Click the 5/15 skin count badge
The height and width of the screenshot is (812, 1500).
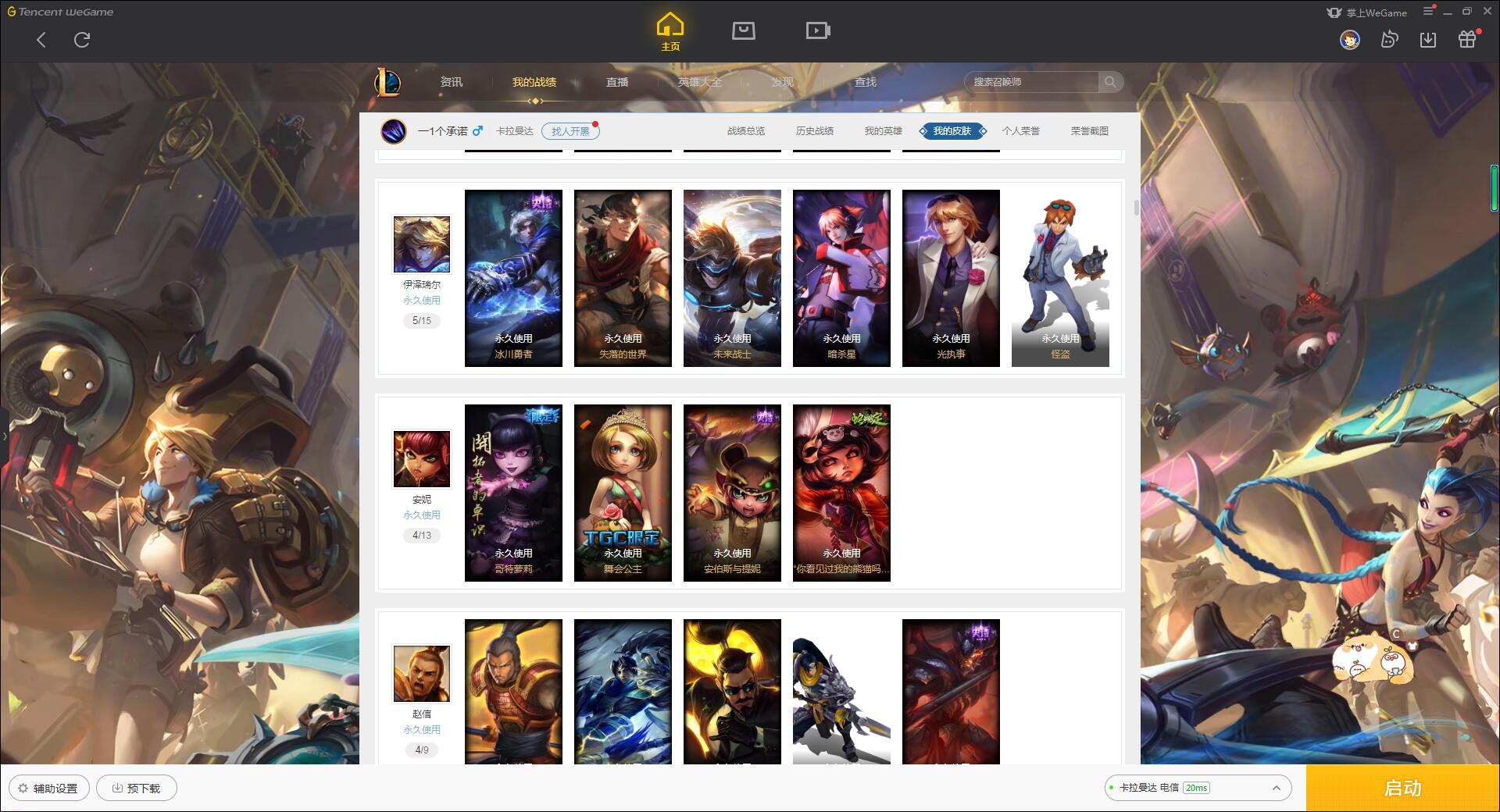pos(422,320)
